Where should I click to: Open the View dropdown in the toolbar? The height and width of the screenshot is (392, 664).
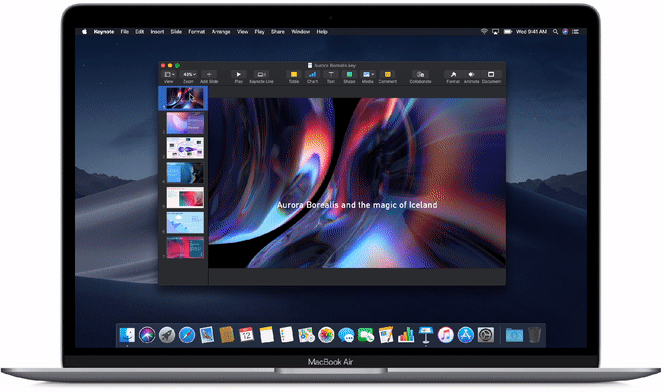pos(169,75)
